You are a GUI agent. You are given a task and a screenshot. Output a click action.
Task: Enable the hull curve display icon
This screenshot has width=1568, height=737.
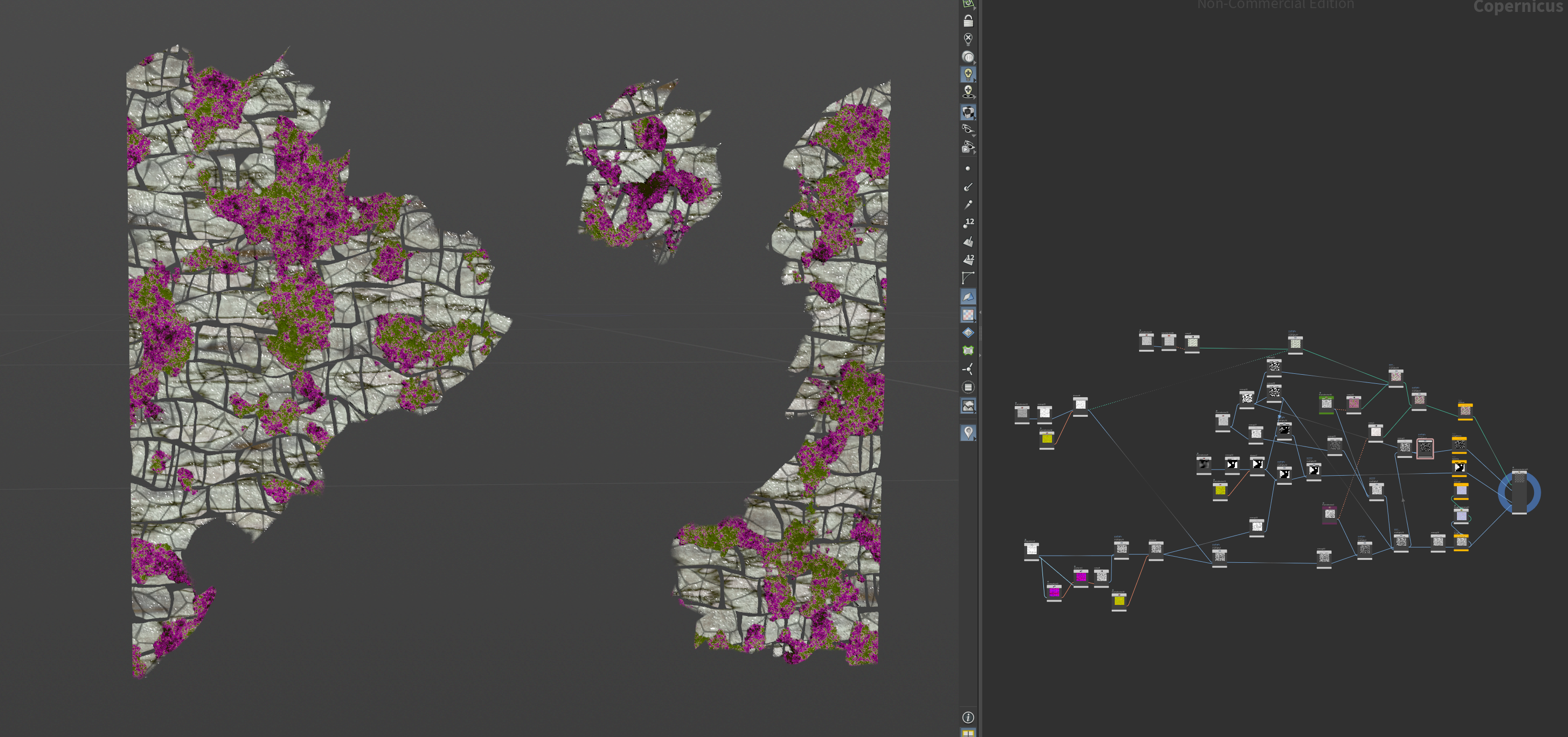pos(968,278)
